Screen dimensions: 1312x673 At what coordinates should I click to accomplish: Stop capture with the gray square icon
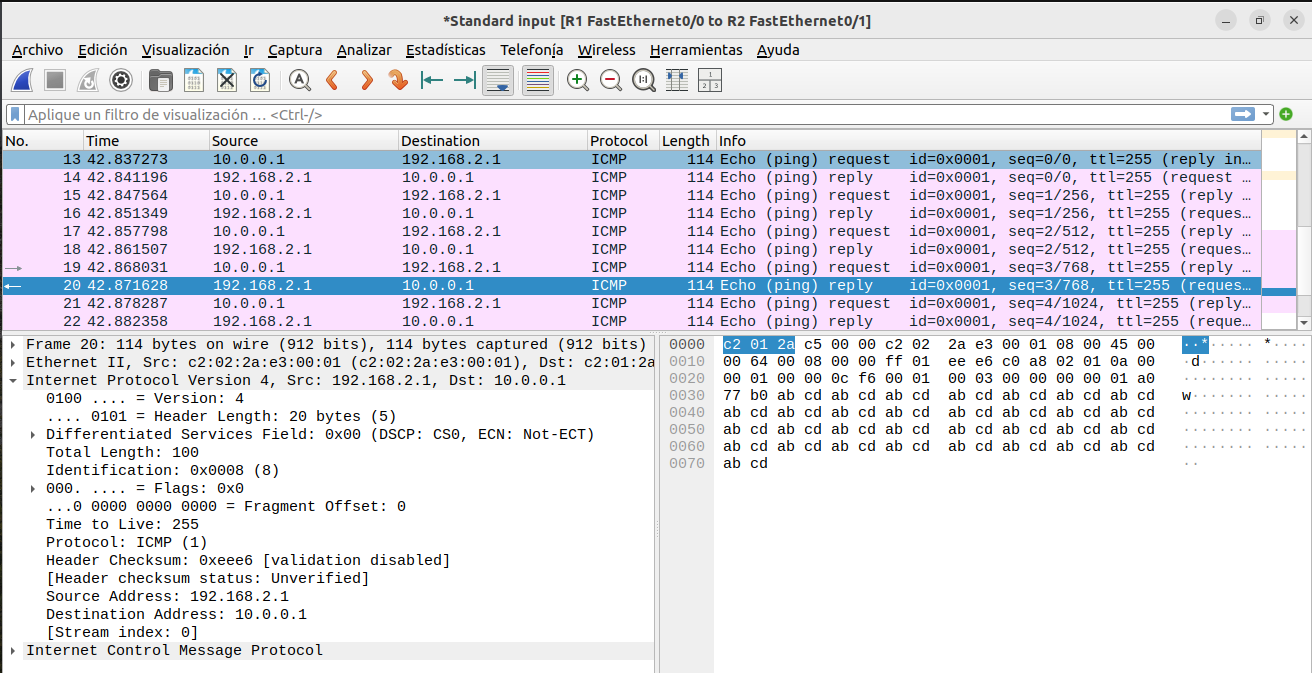(x=55, y=80)
